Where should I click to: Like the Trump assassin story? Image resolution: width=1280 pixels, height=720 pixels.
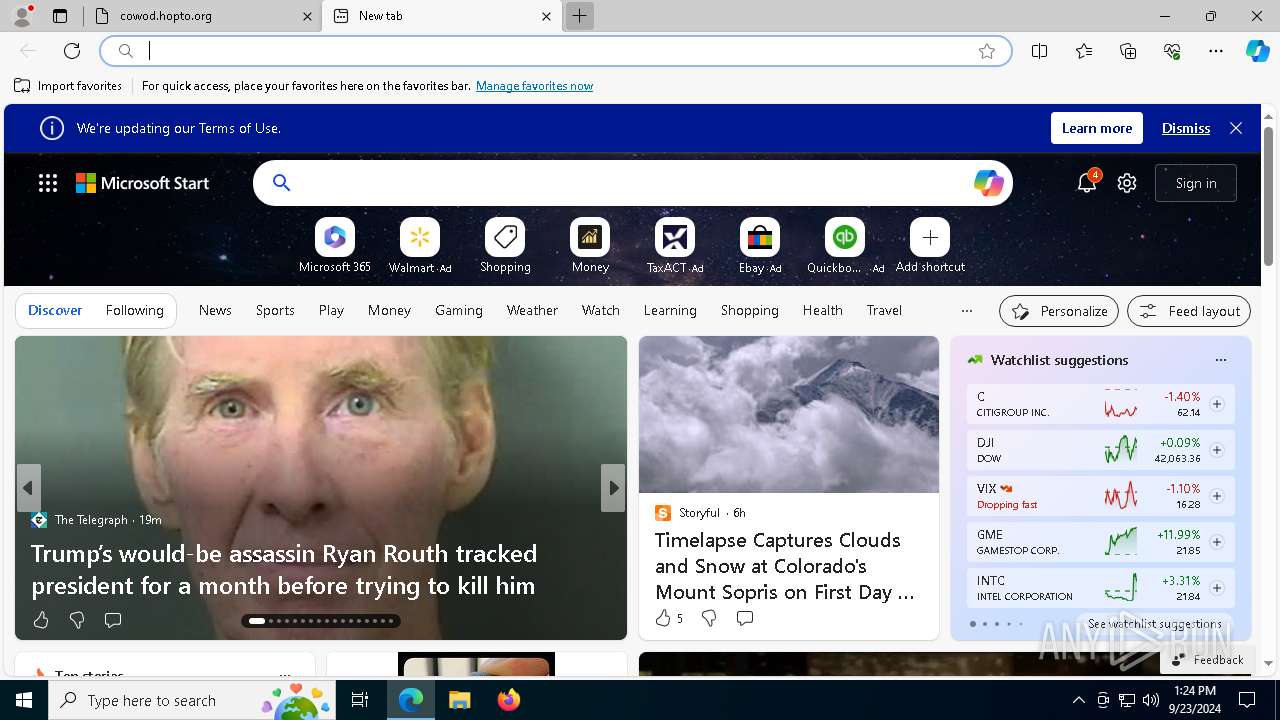click(41, 620)
